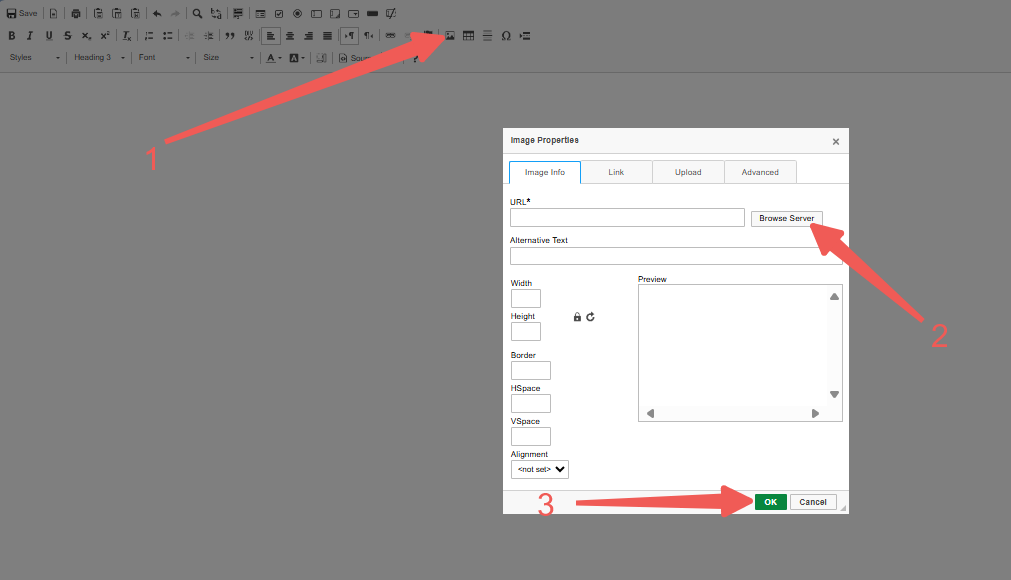Viewport: 1011px width, 580px height.
Task: Switch to the Upload tab
Action: point(688,172)
